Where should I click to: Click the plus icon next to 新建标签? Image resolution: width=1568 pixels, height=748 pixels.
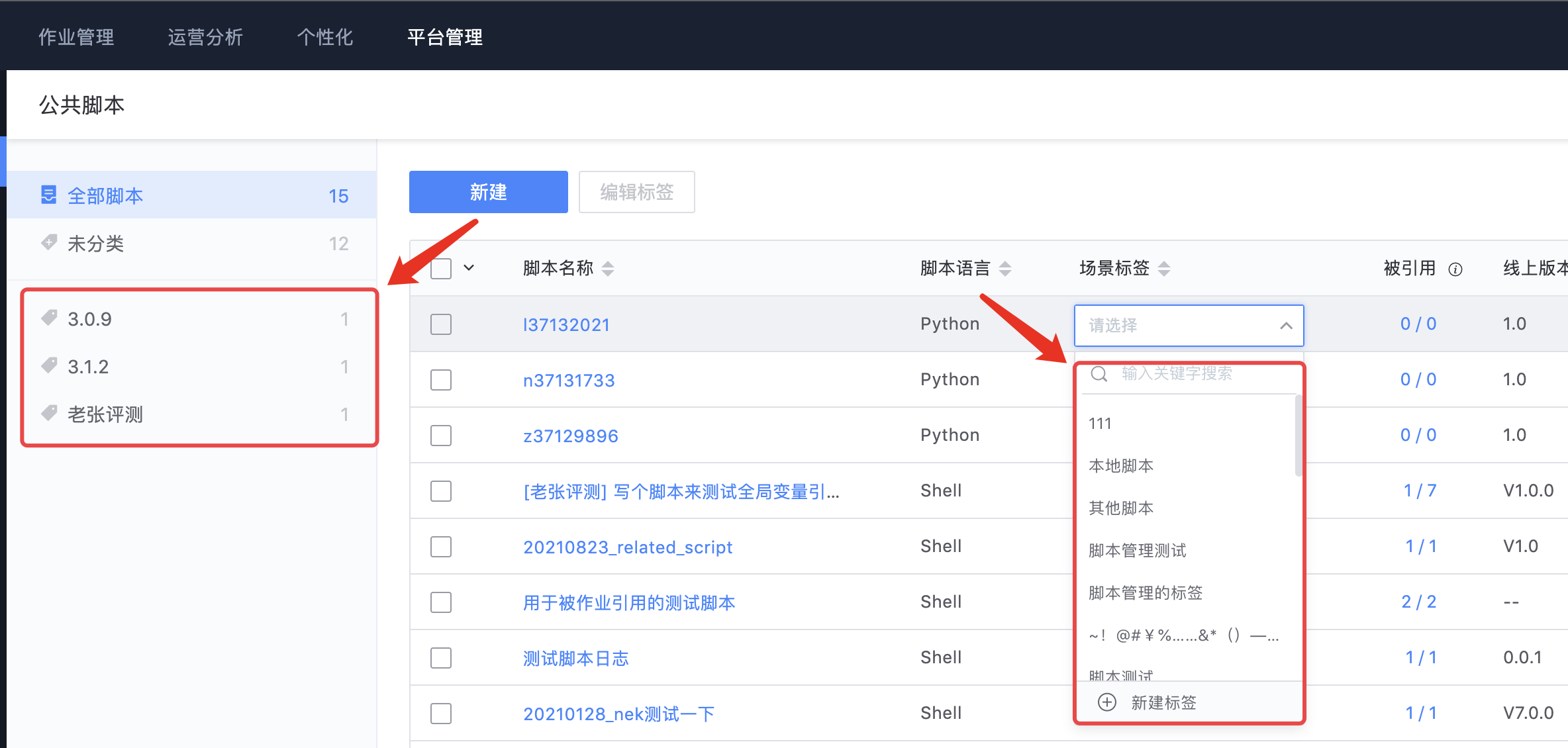pyautogui.click(x=1106, y=702)
